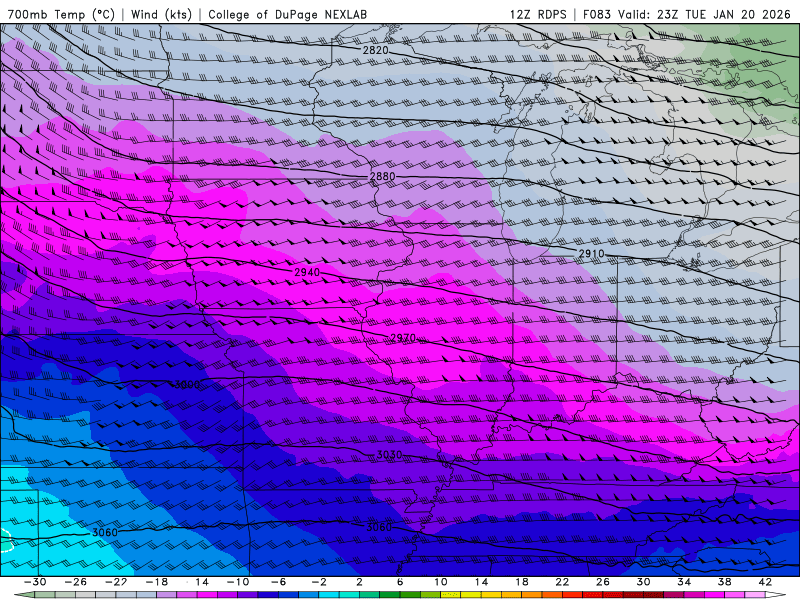Viewport: 800px width, 600px height.
Task: Click the -6 value on the temperature scale
Action: (278, 582)
